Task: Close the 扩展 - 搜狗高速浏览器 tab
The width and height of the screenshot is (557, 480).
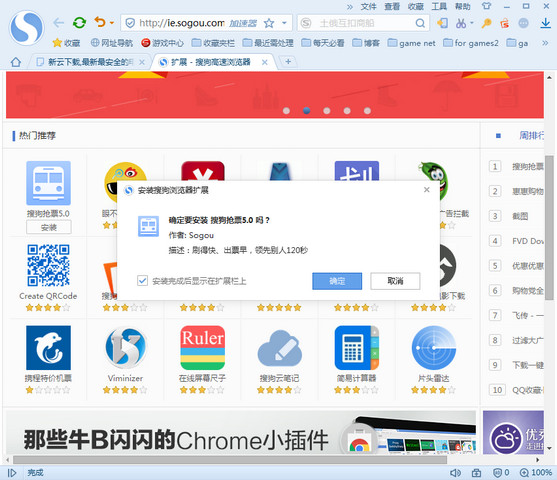Action: click(x=265, y=62)
